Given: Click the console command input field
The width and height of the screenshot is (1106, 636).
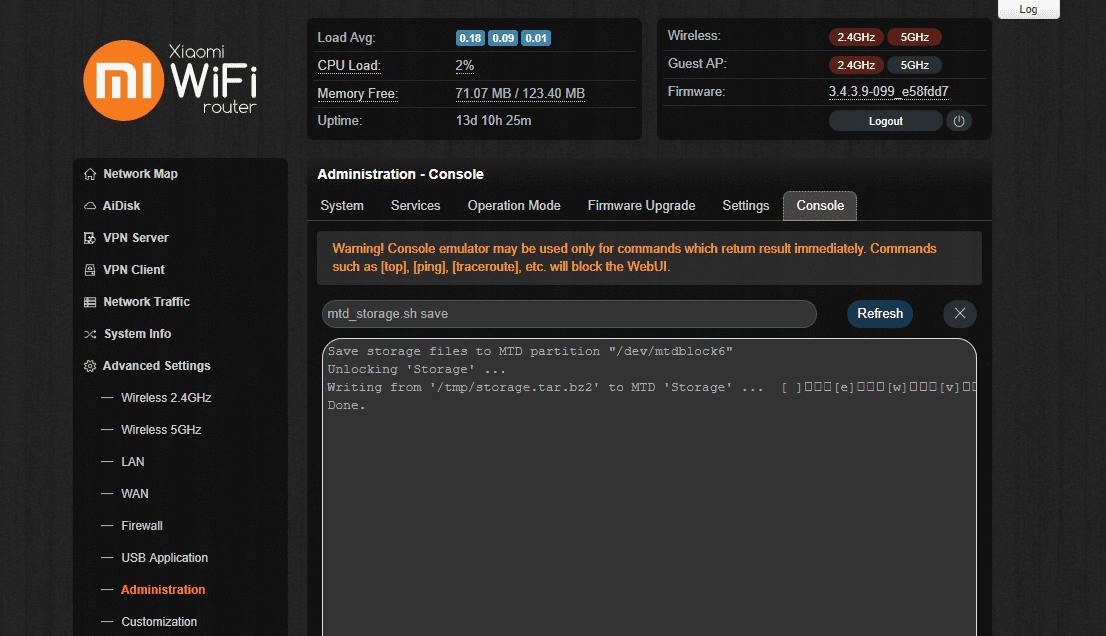Looking at the screenshot, I should (x=568, y=313).
